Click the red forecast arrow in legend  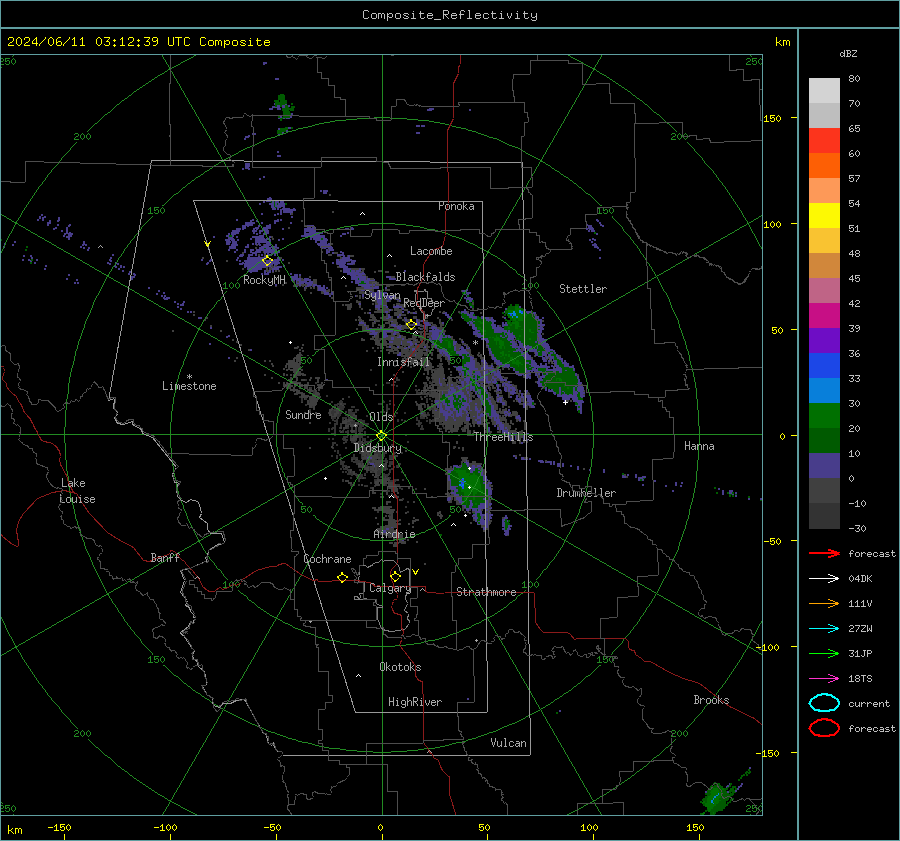pyautogui.click(x=824, y=553)
